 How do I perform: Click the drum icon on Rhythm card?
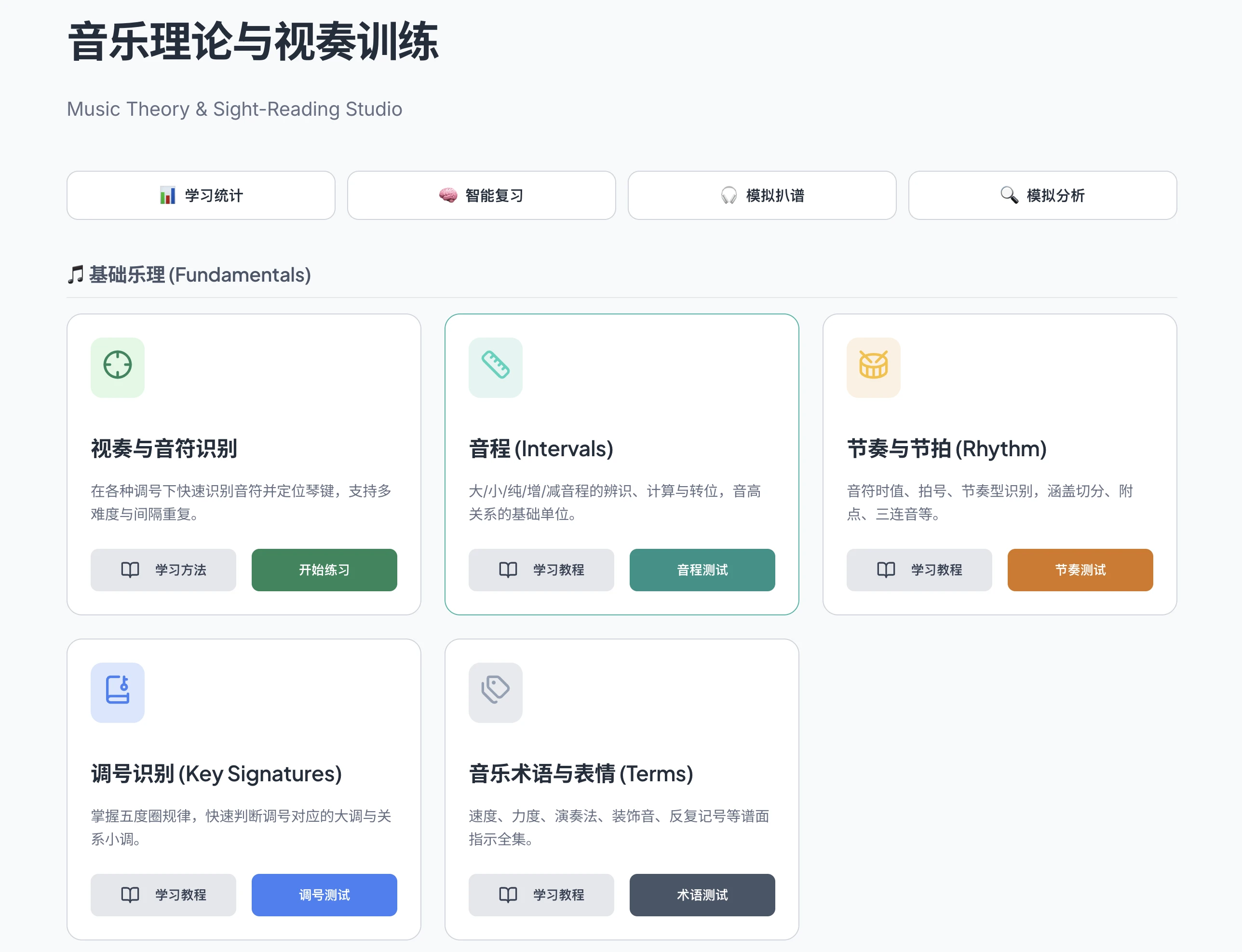(873, 365)
